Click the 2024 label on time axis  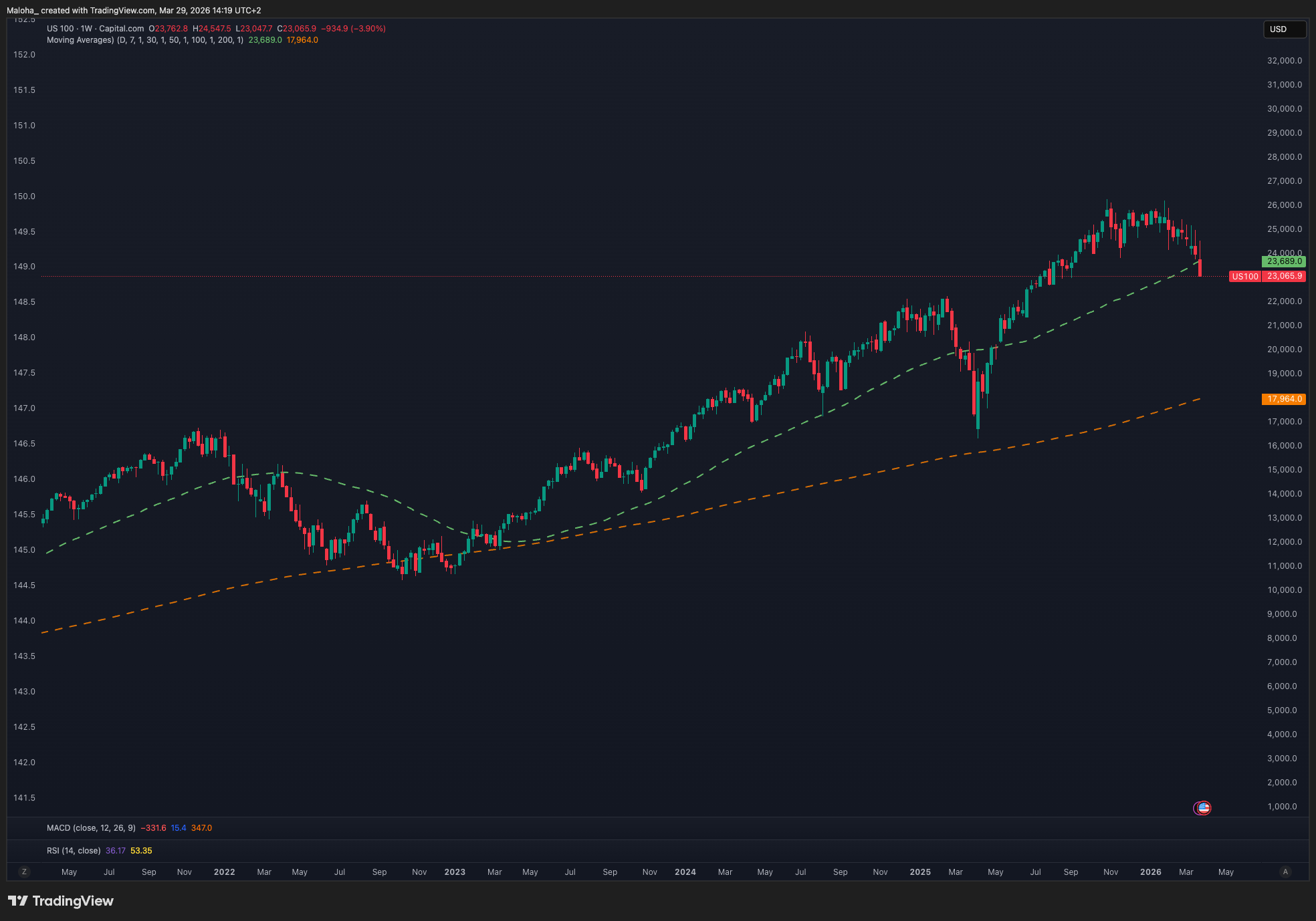click(685, 872)
